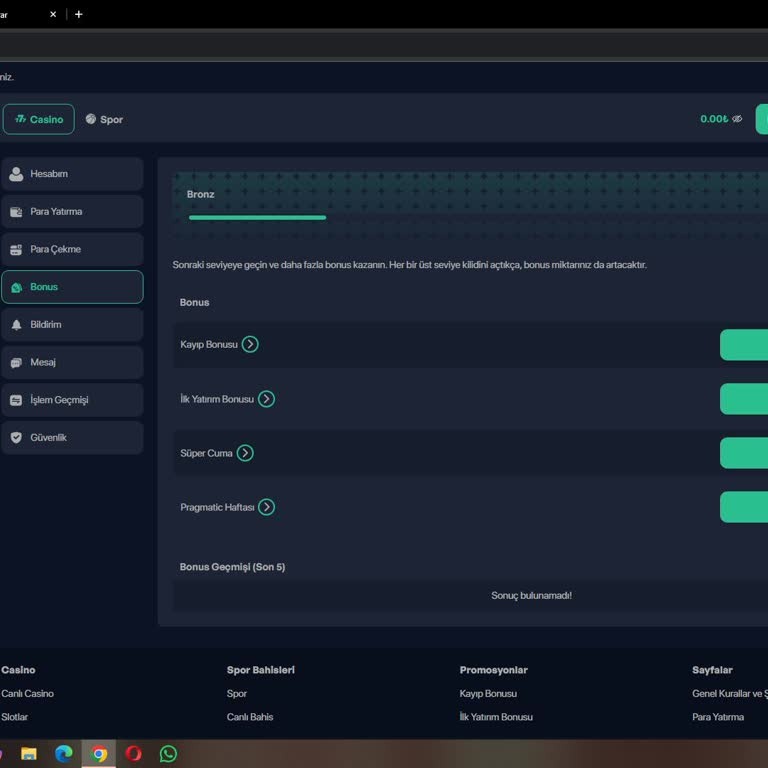Screen dimensions: 768x768
Task: Switch to the Casino tab
Action: click(38, 119)
